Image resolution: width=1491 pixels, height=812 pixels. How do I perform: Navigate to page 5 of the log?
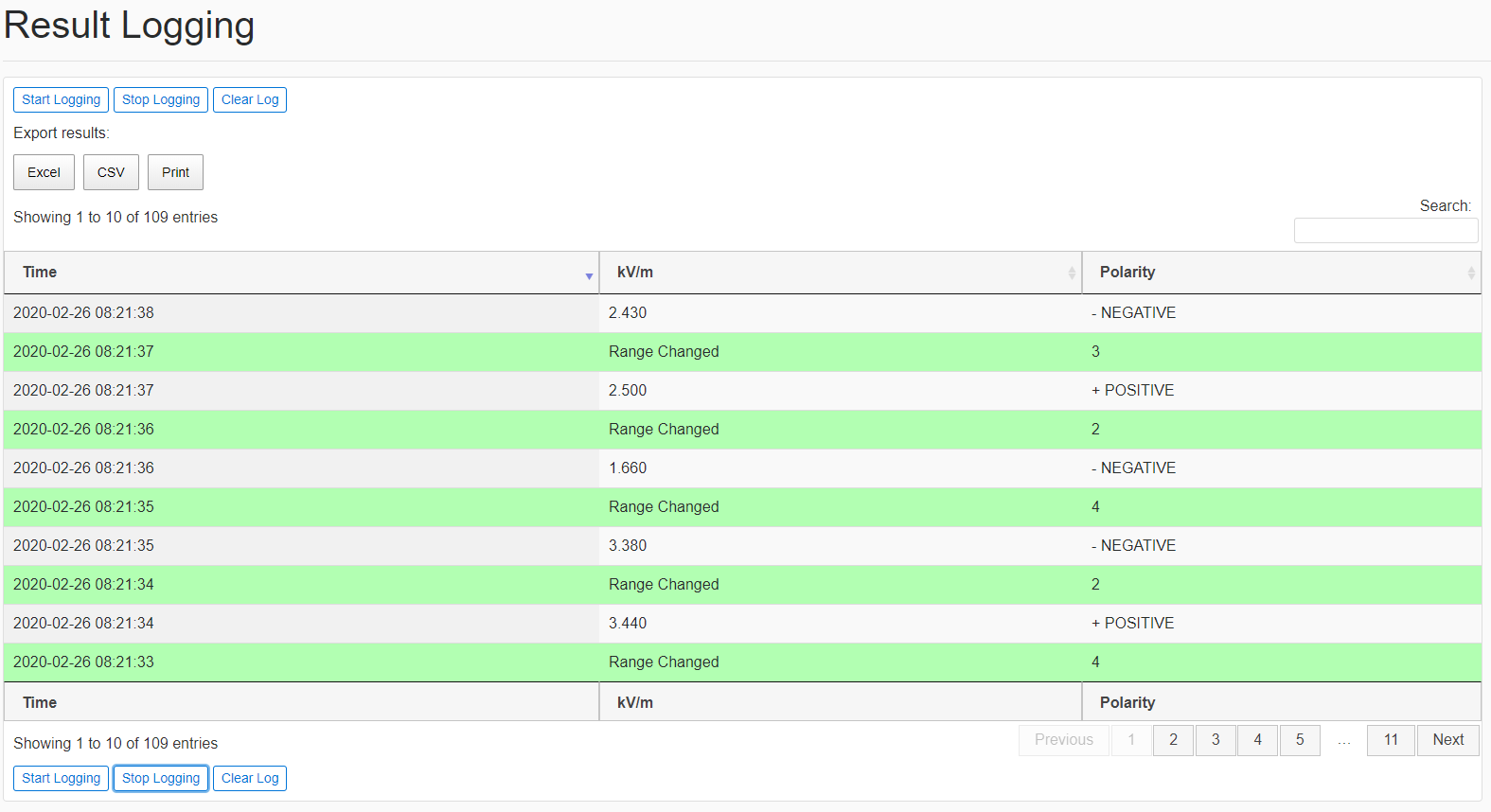click(x=1300, y=740)
